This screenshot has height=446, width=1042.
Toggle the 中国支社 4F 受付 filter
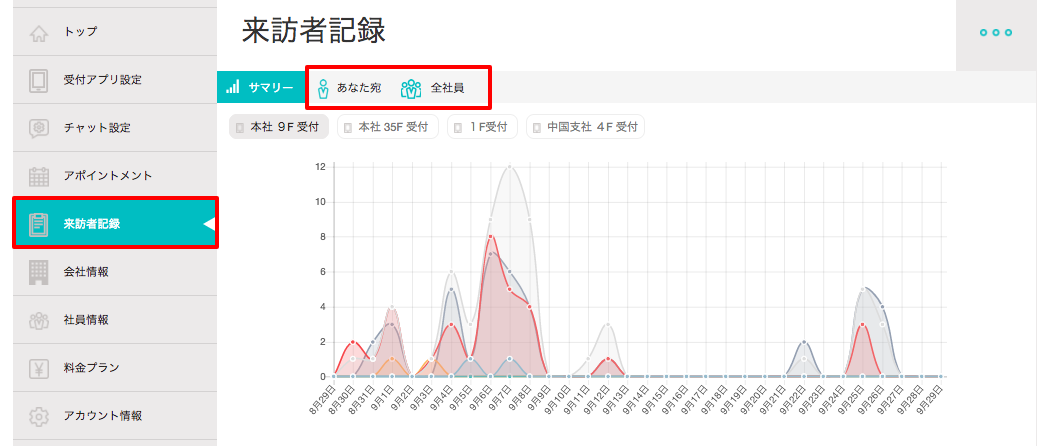[x=585, y=127]
